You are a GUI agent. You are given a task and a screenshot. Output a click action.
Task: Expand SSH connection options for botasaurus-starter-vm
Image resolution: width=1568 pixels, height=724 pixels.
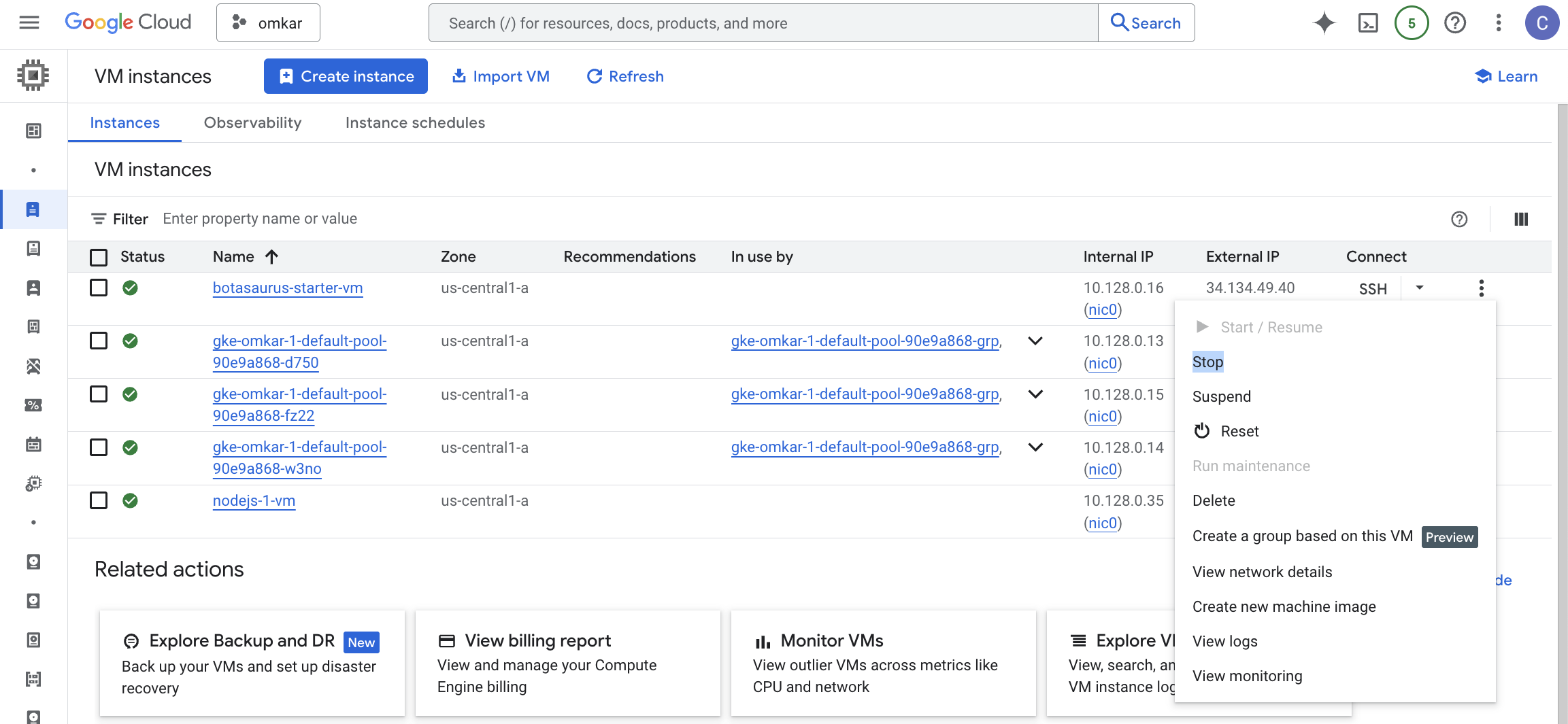(x=1420, y=288)
